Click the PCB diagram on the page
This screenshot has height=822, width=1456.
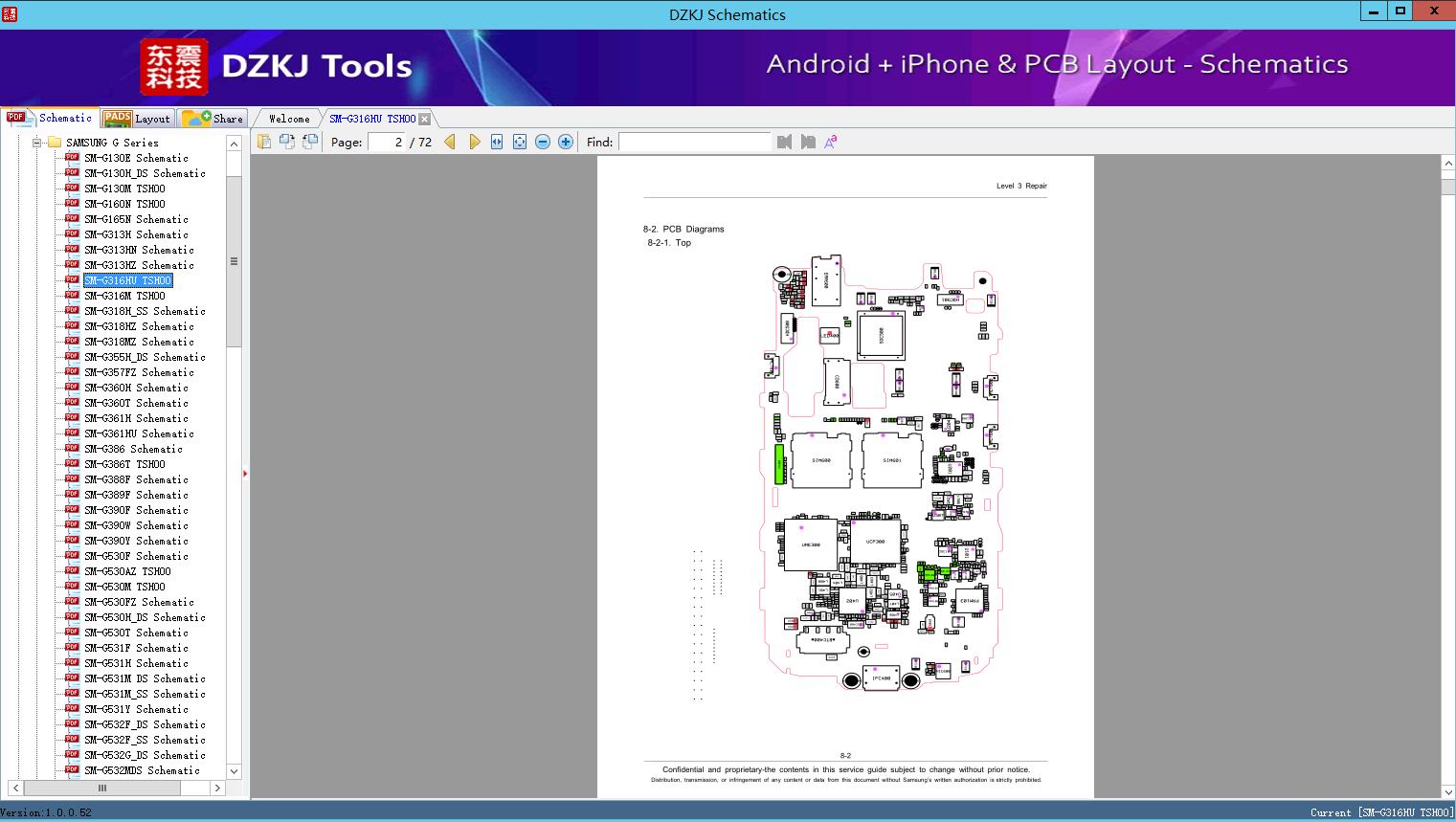coord(881,473)
